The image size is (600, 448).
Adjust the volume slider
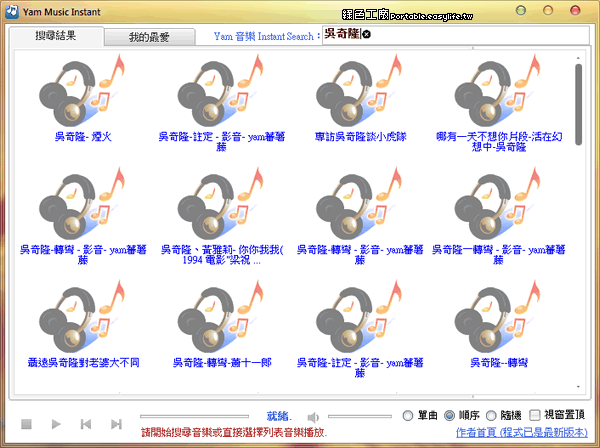click(360, 416)
